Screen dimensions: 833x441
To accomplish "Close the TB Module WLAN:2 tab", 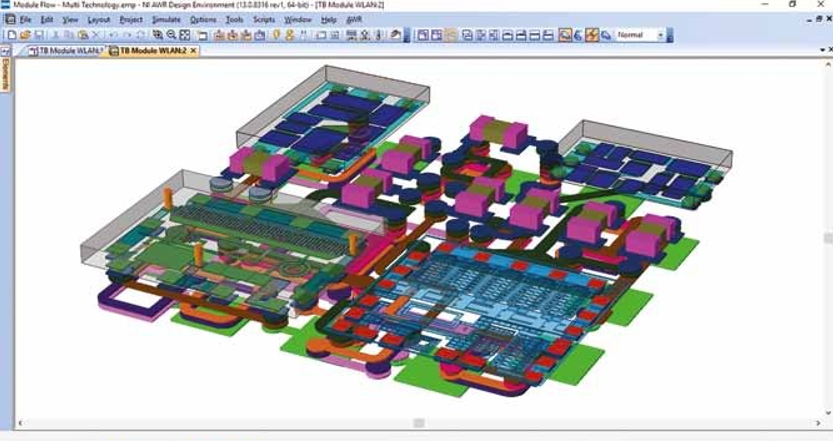I will tap(194, 50).
